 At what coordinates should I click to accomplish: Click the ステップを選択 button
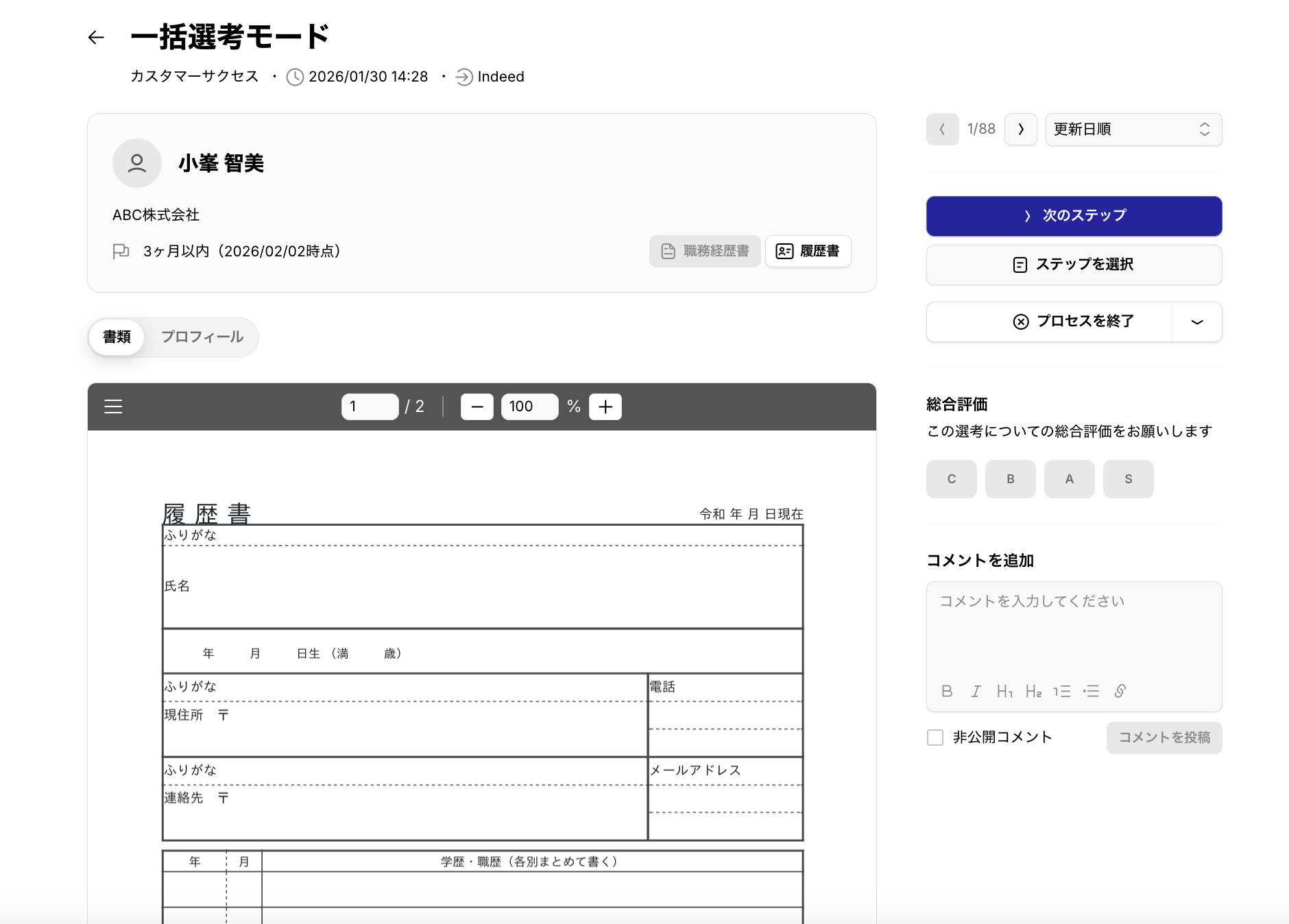click(1074, 265)
